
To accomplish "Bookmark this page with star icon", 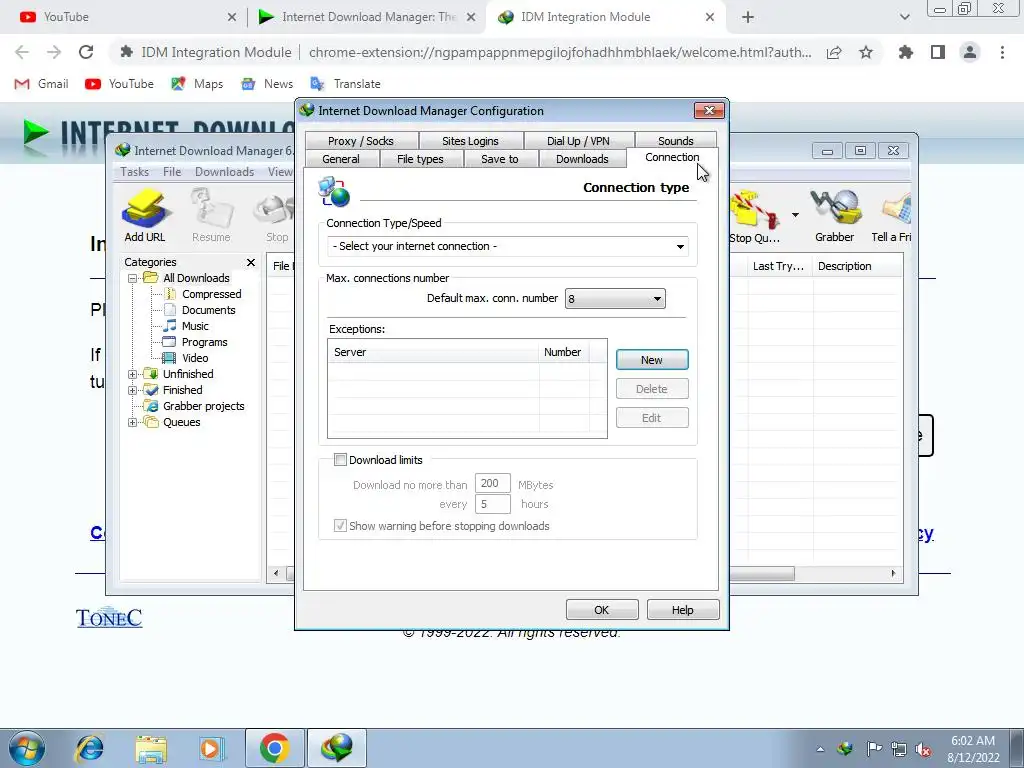I will pos(866,52).
